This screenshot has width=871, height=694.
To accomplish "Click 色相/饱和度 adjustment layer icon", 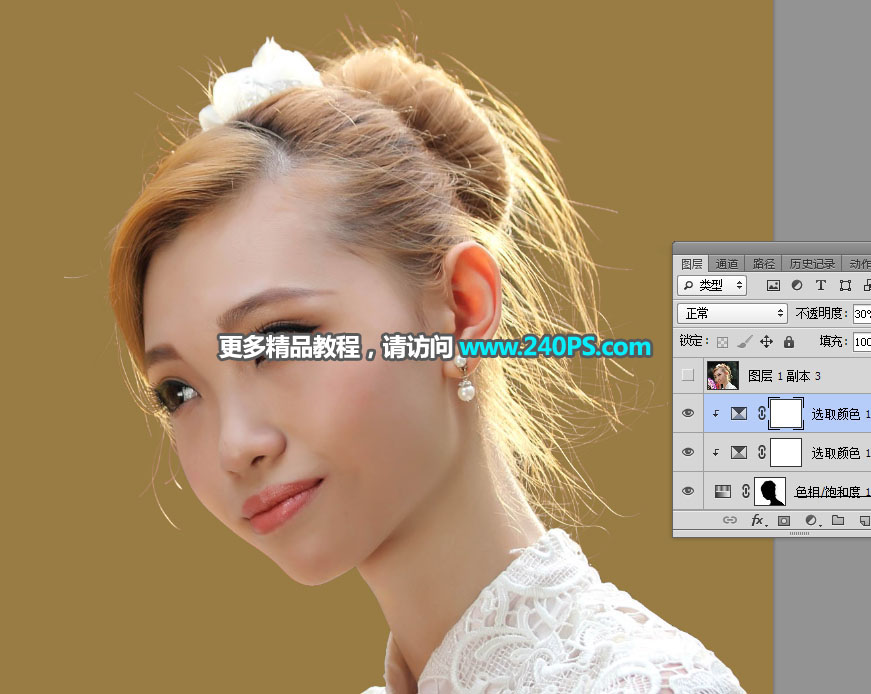I will point(723,491).
